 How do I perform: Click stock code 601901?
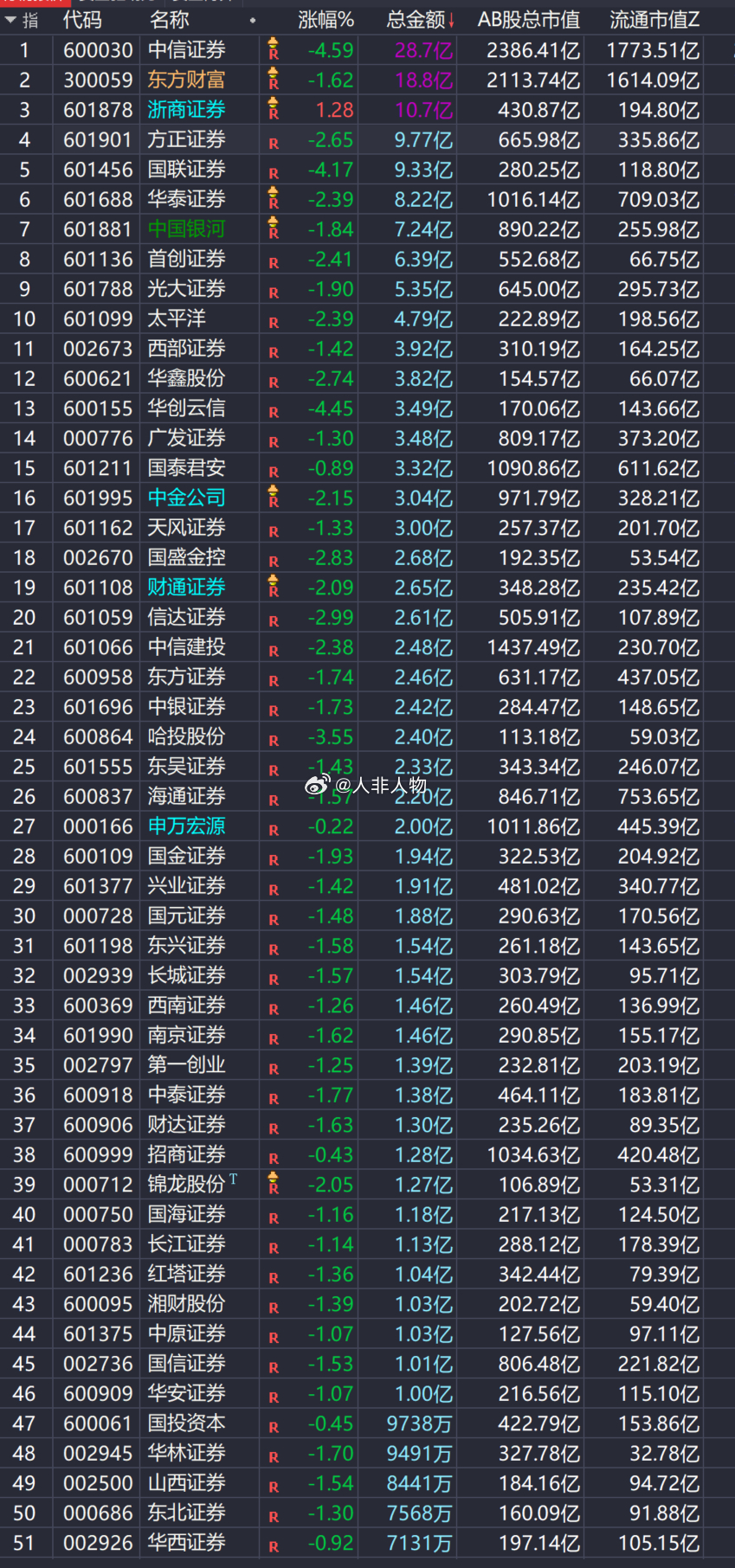(x=98, y=140)
